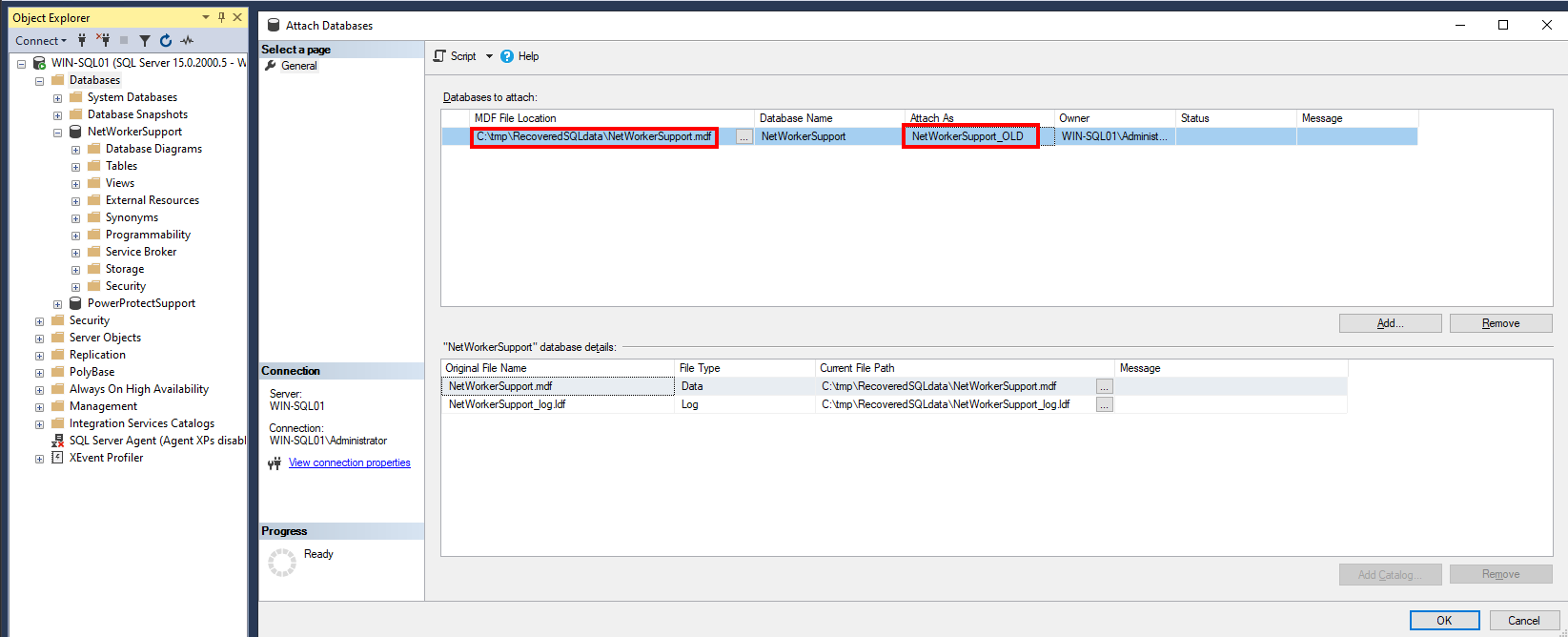Click the Disconnect plug icon with red X
Viewport: 1568px width, 637px height.
[x=103, y=40]
